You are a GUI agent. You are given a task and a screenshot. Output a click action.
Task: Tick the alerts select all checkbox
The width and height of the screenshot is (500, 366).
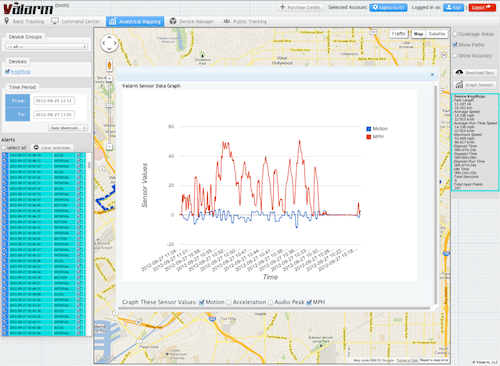[4, 148]
